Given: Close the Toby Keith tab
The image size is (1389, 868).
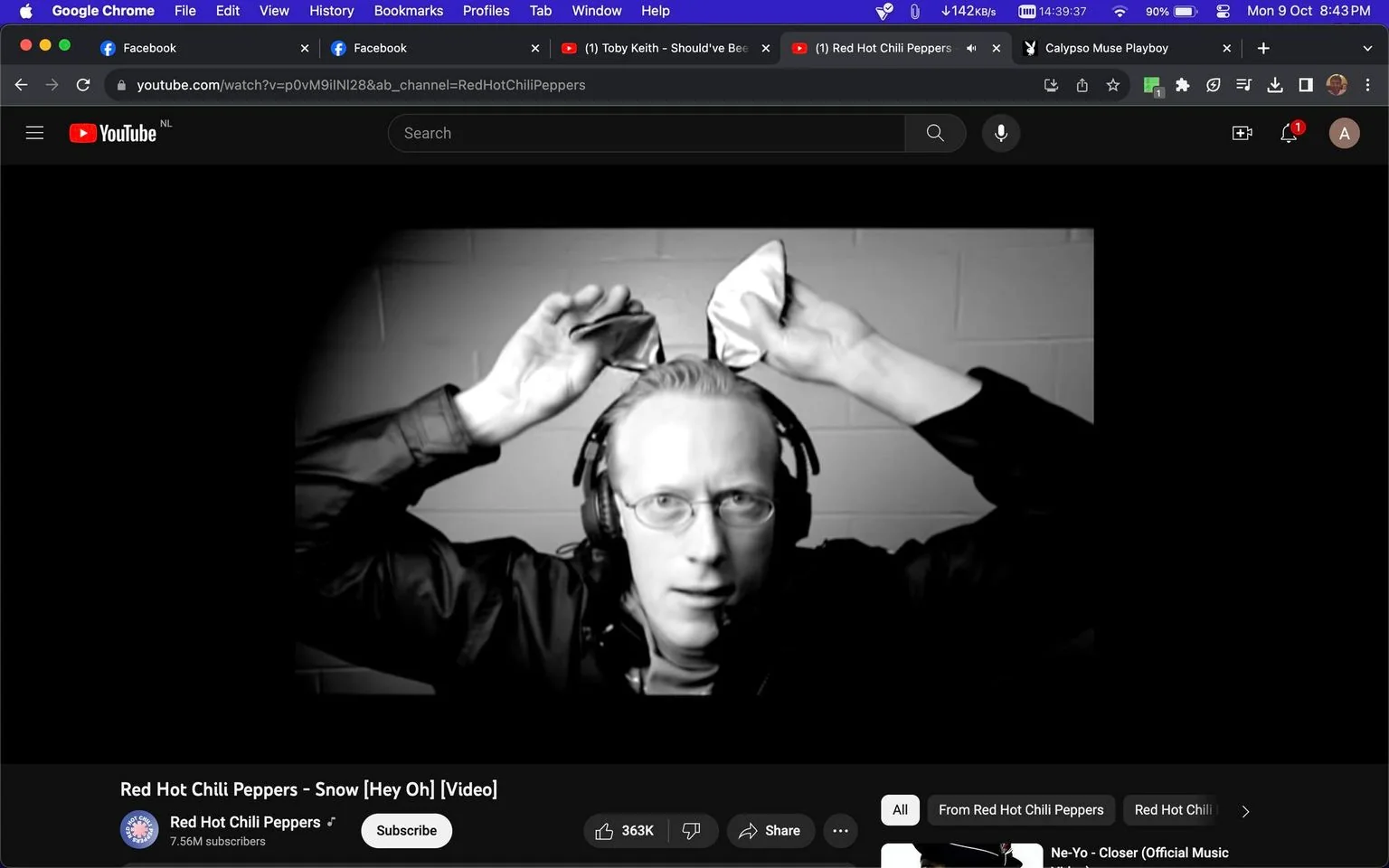Looking at the screenshot, I should 766,48.
